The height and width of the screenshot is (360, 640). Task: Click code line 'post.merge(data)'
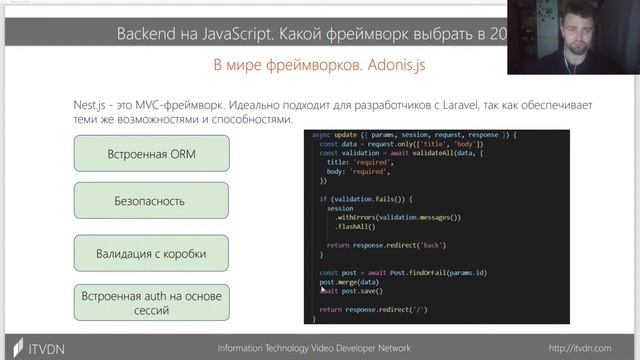click(349, 282)
